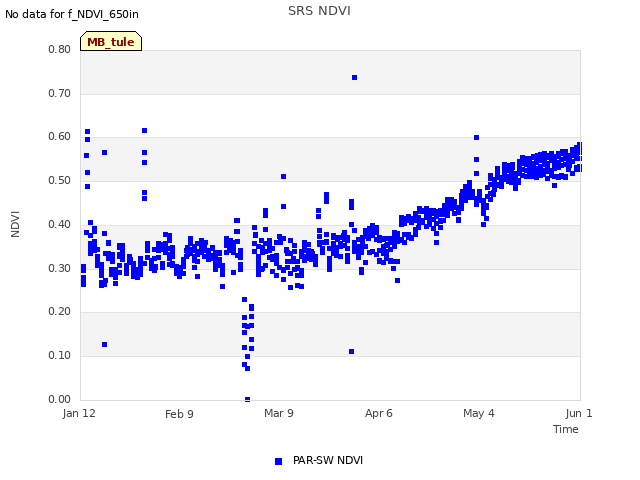Click the May 4 x-axis label
Screen dimensions: 640x480
[x=479, y=413]
